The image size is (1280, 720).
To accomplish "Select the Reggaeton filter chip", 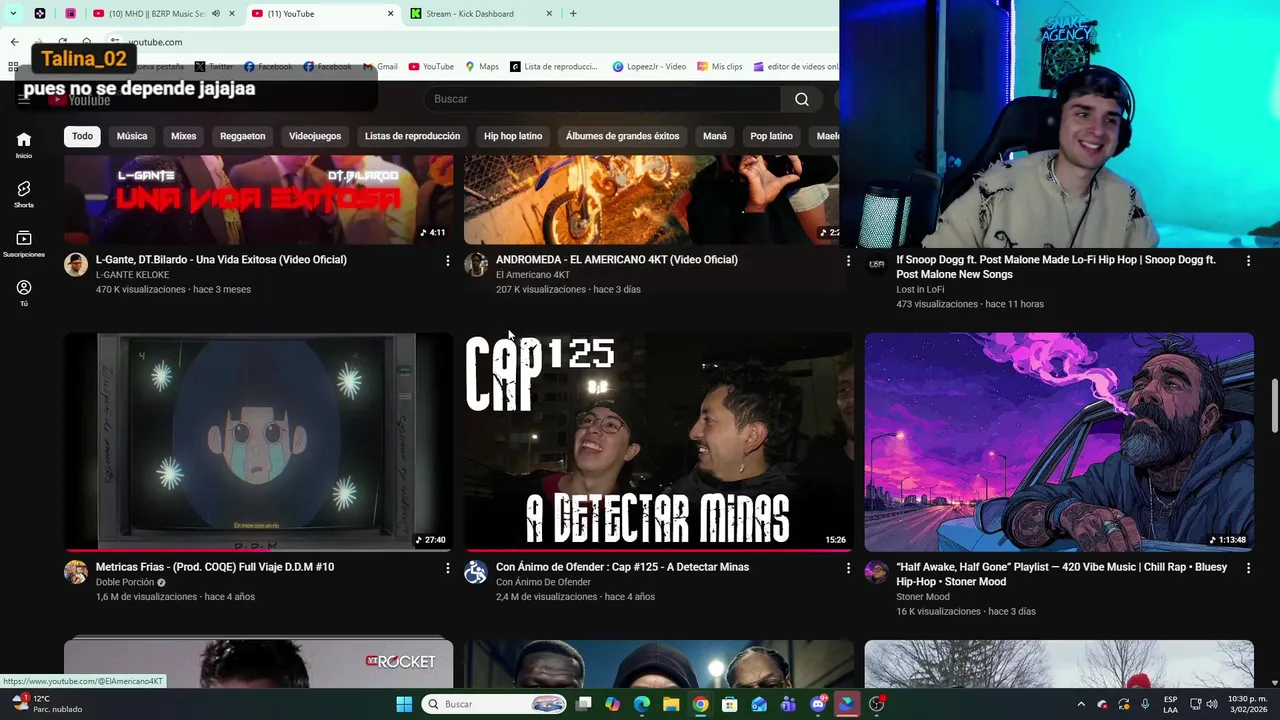I will click(x=243, y=136).
